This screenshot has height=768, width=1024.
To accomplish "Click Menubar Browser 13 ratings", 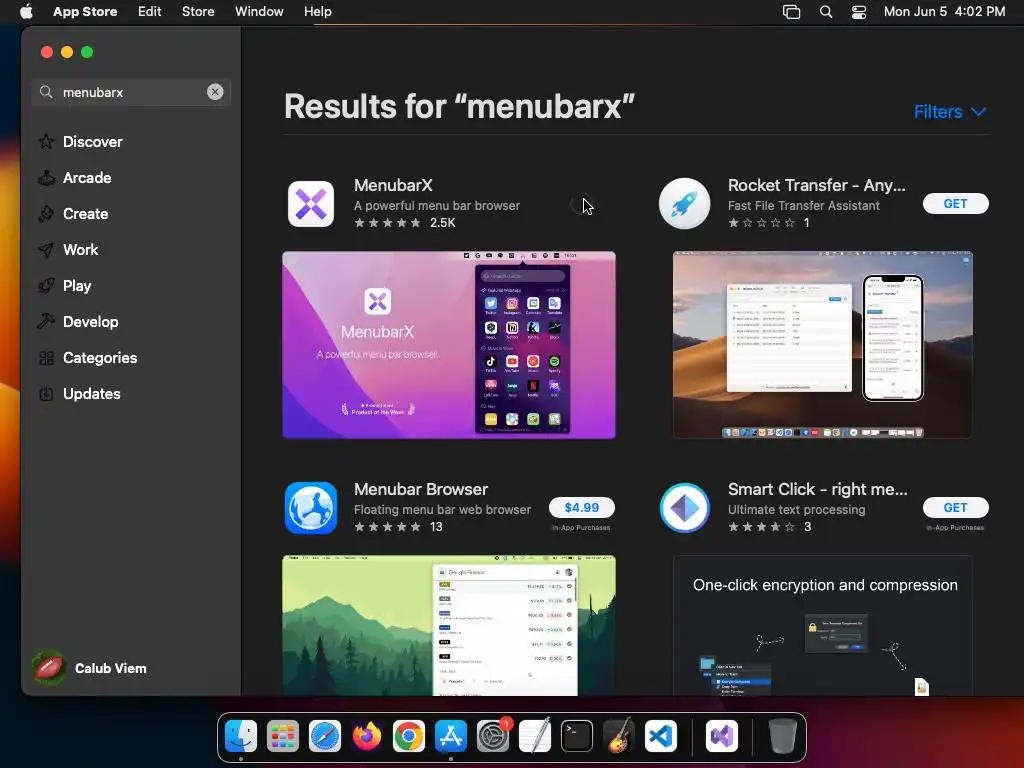I will coord(398,526).
